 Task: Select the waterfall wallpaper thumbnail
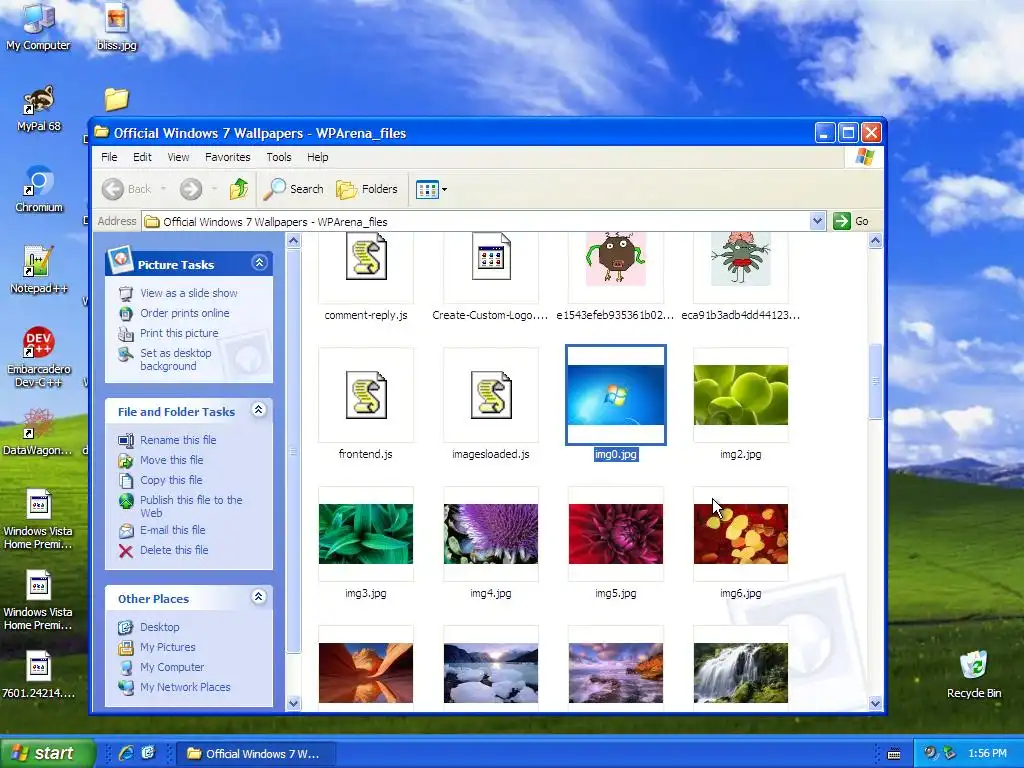click(741, 673)
